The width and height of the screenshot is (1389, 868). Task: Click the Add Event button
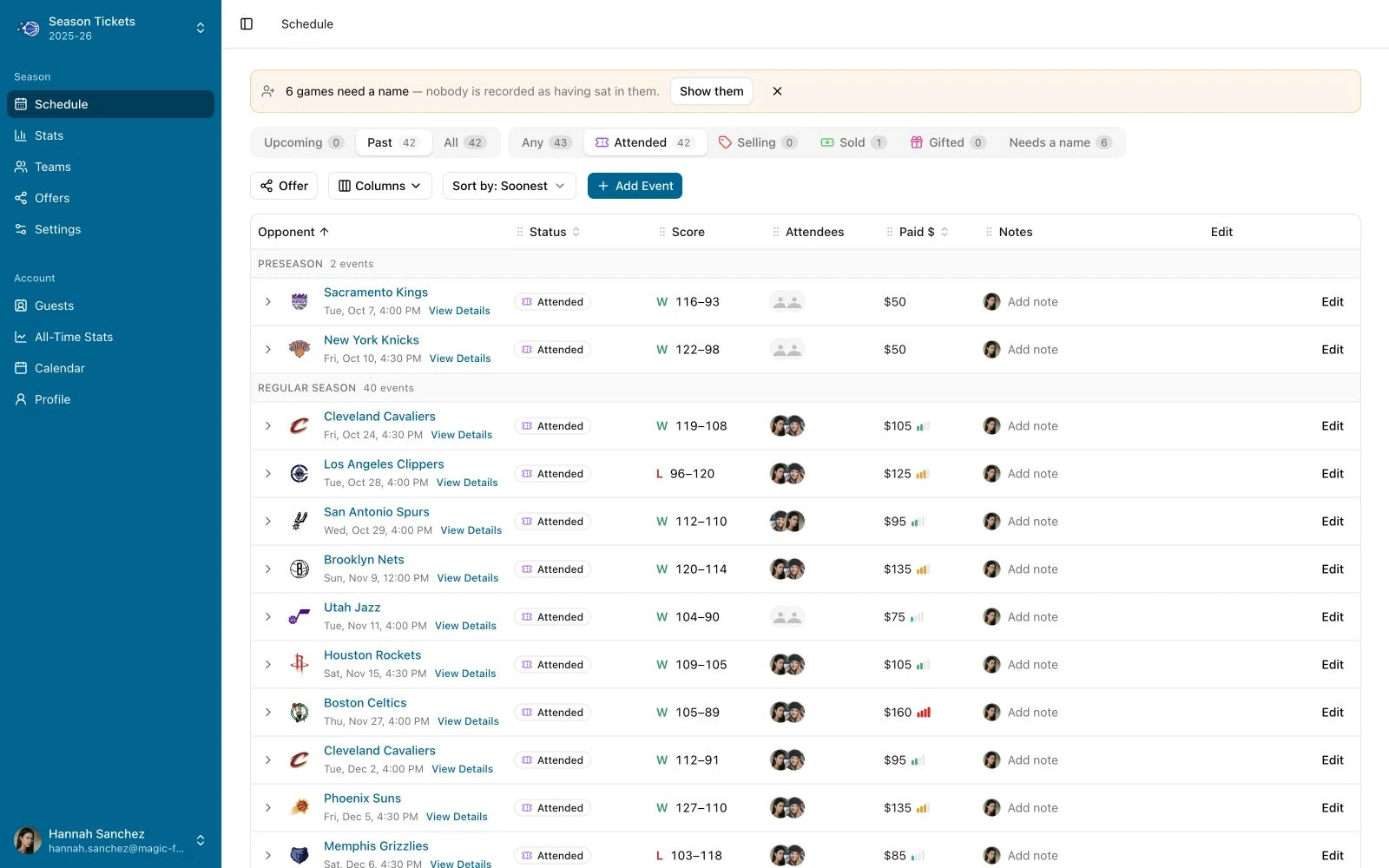coord(635,186)
